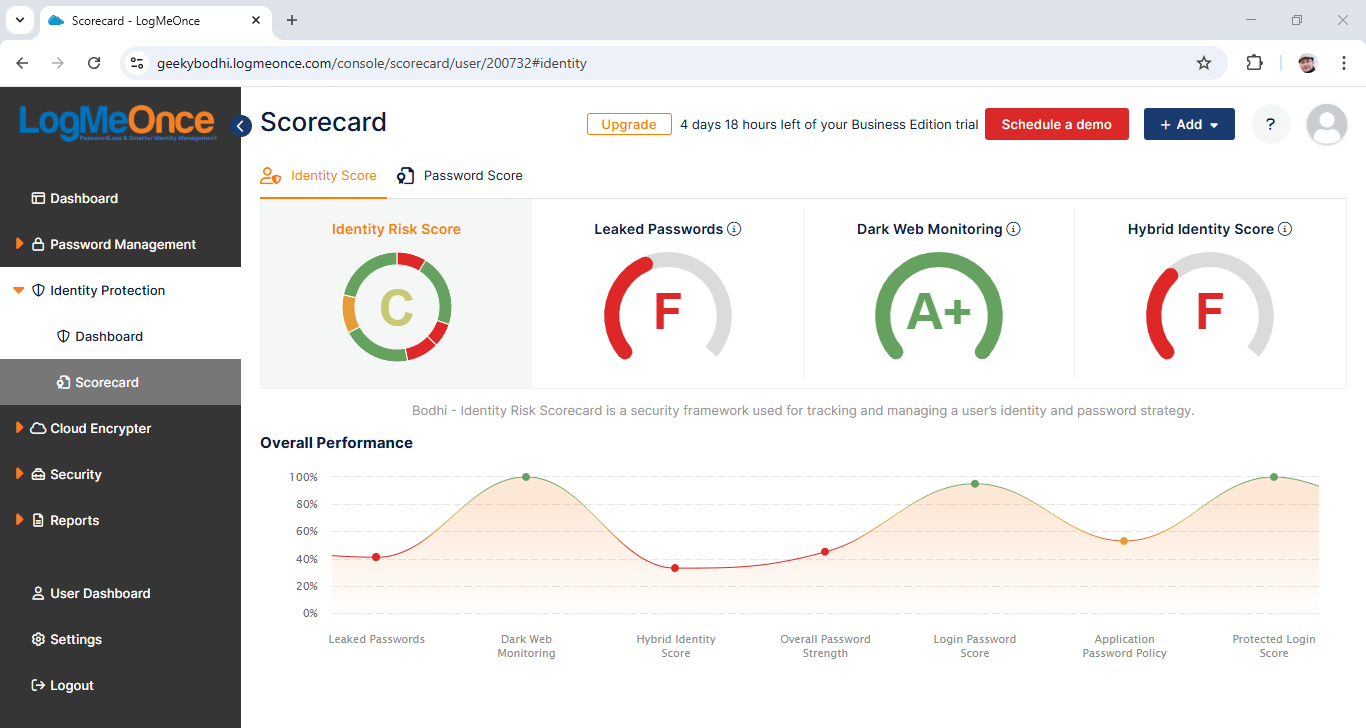Click the Scorecard page title
1366x728 pixels.
323,122
